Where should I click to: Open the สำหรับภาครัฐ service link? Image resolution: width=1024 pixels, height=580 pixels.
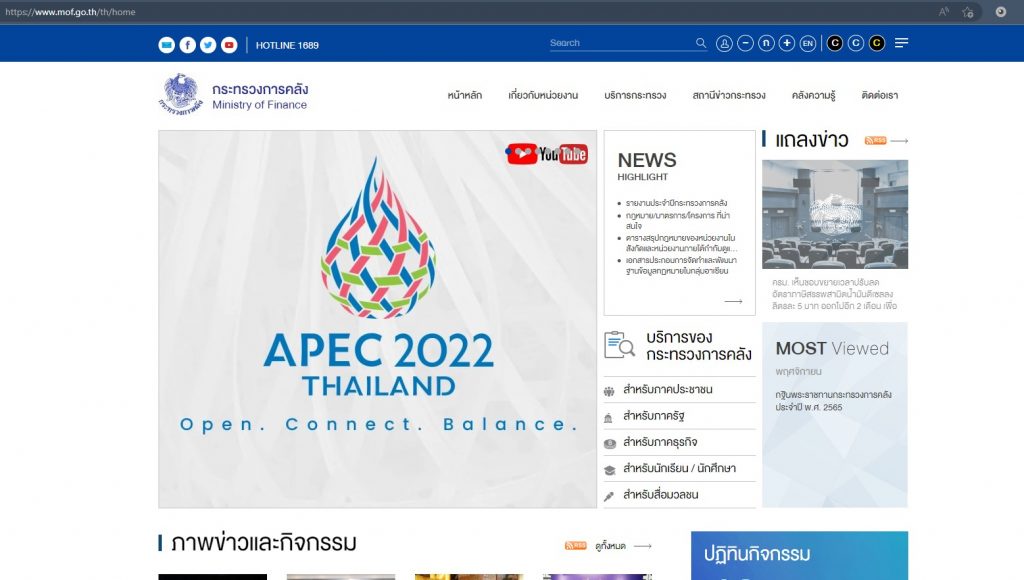point(653,416)
